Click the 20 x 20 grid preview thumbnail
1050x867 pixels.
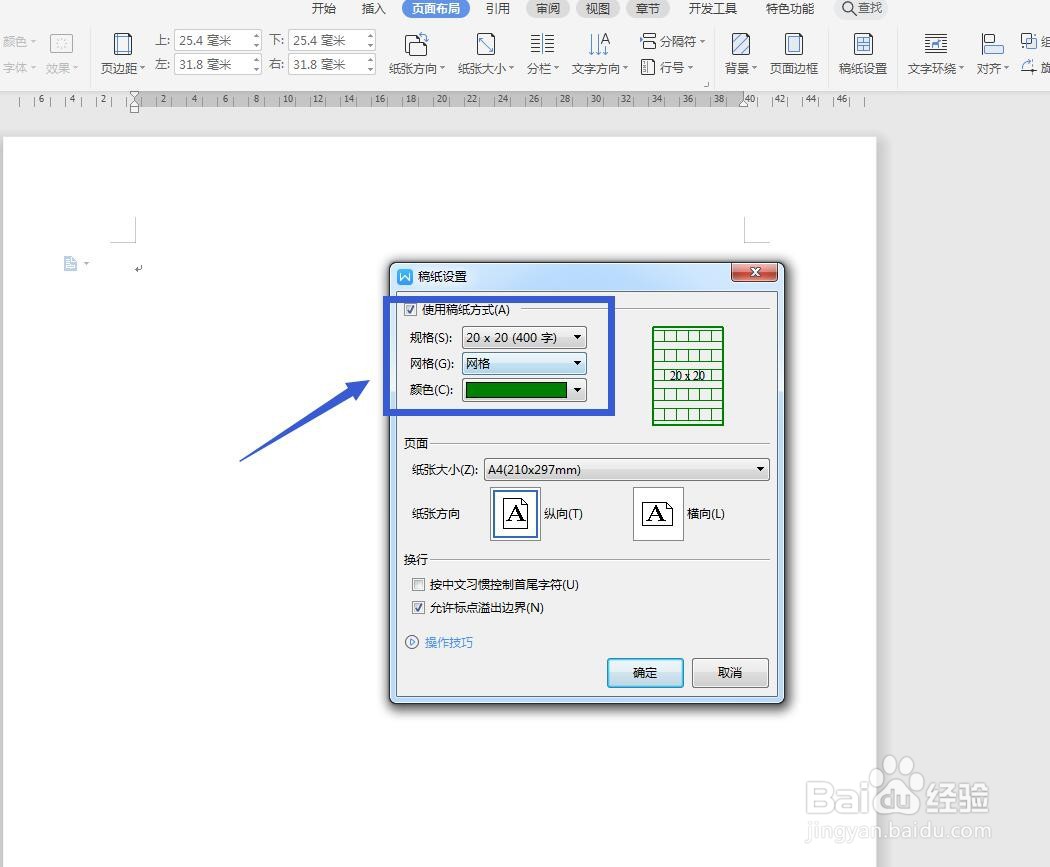pyautogui.click(x=688, y=376)
